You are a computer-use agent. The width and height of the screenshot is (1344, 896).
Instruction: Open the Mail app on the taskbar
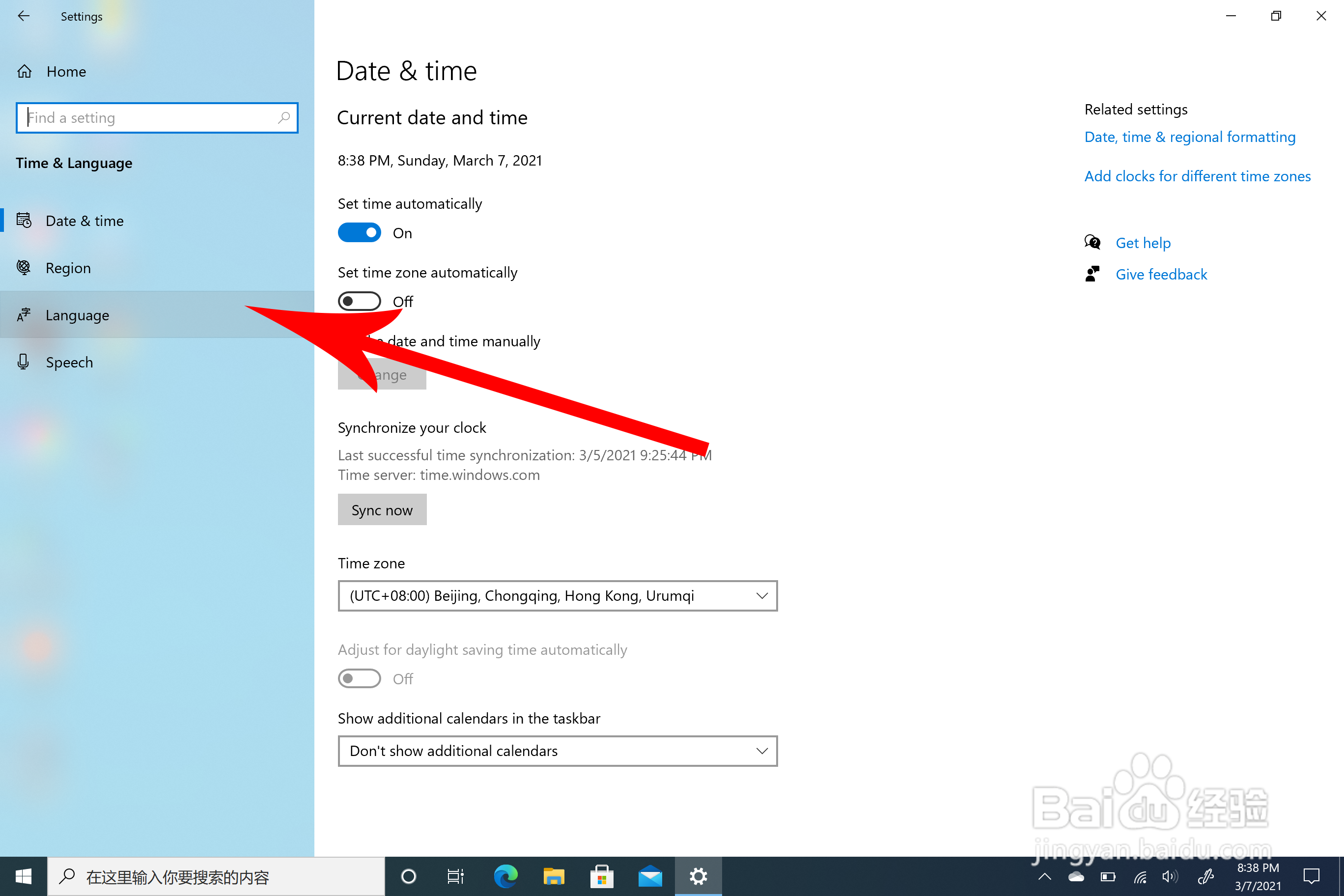650,876
